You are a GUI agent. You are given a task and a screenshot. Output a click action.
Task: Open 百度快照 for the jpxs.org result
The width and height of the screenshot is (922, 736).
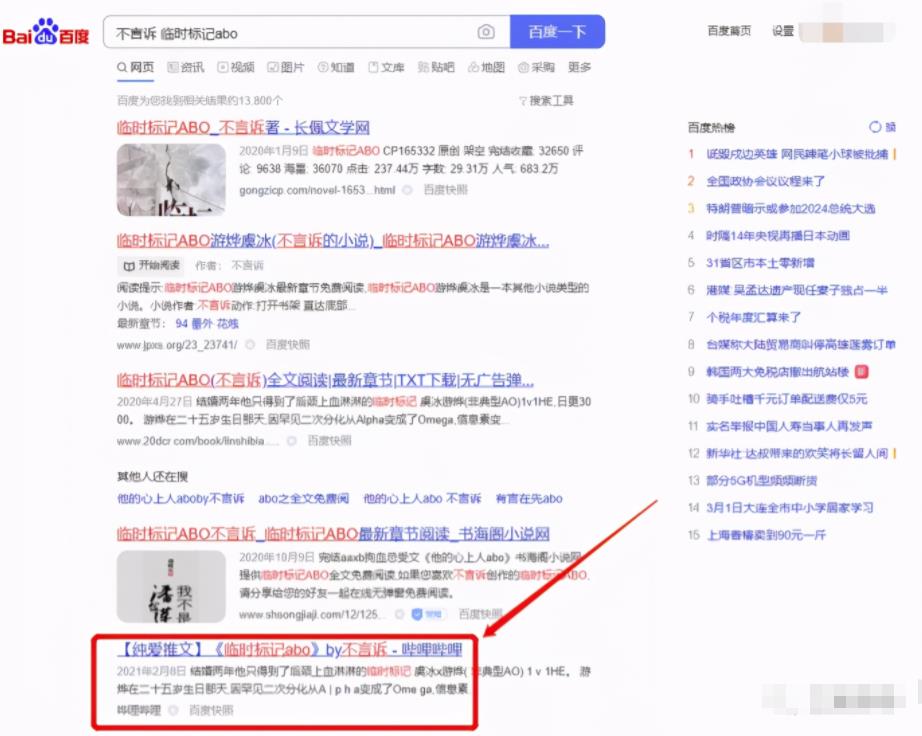(288, 344)
